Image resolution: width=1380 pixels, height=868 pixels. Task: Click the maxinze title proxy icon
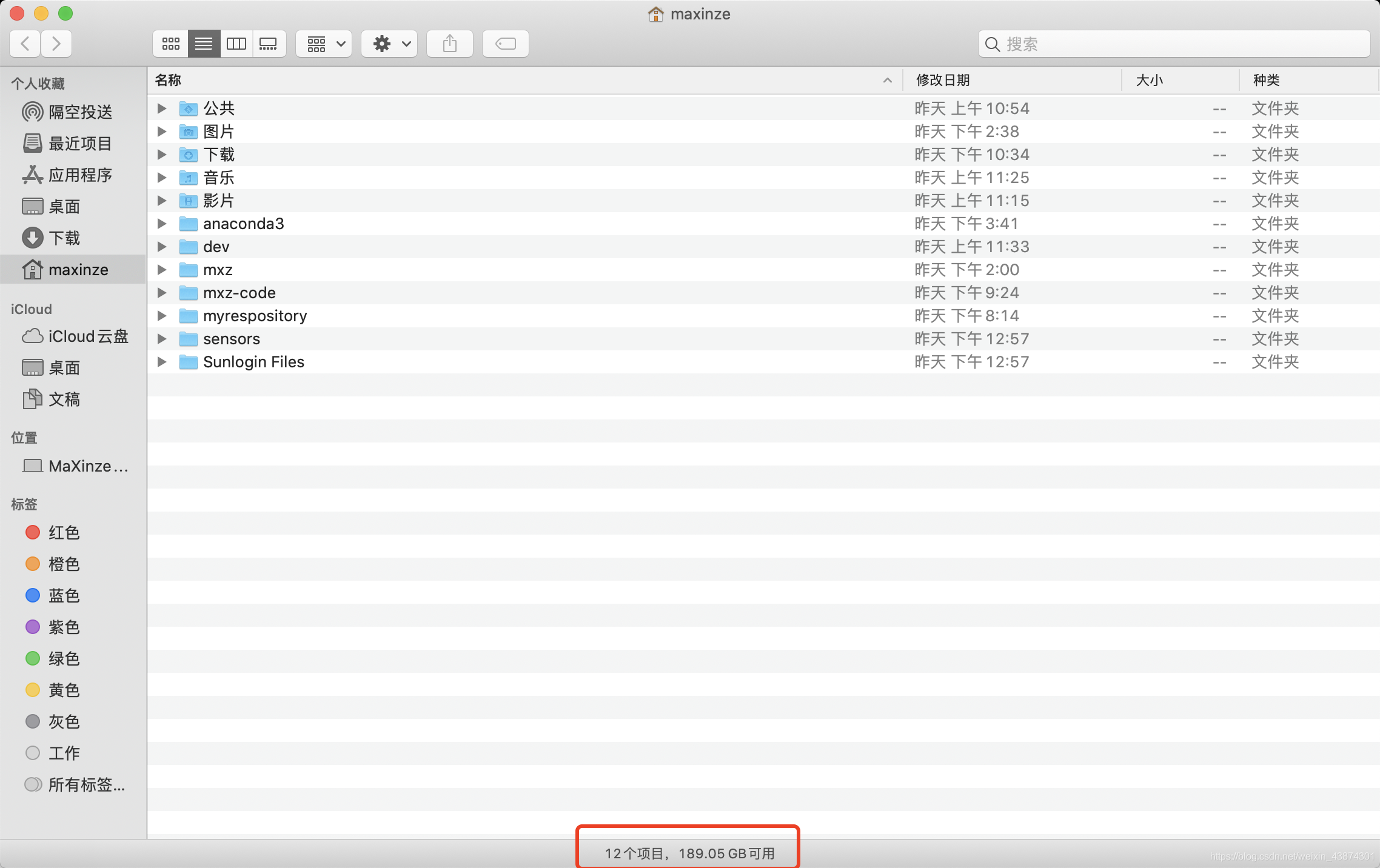coord(655,14)
